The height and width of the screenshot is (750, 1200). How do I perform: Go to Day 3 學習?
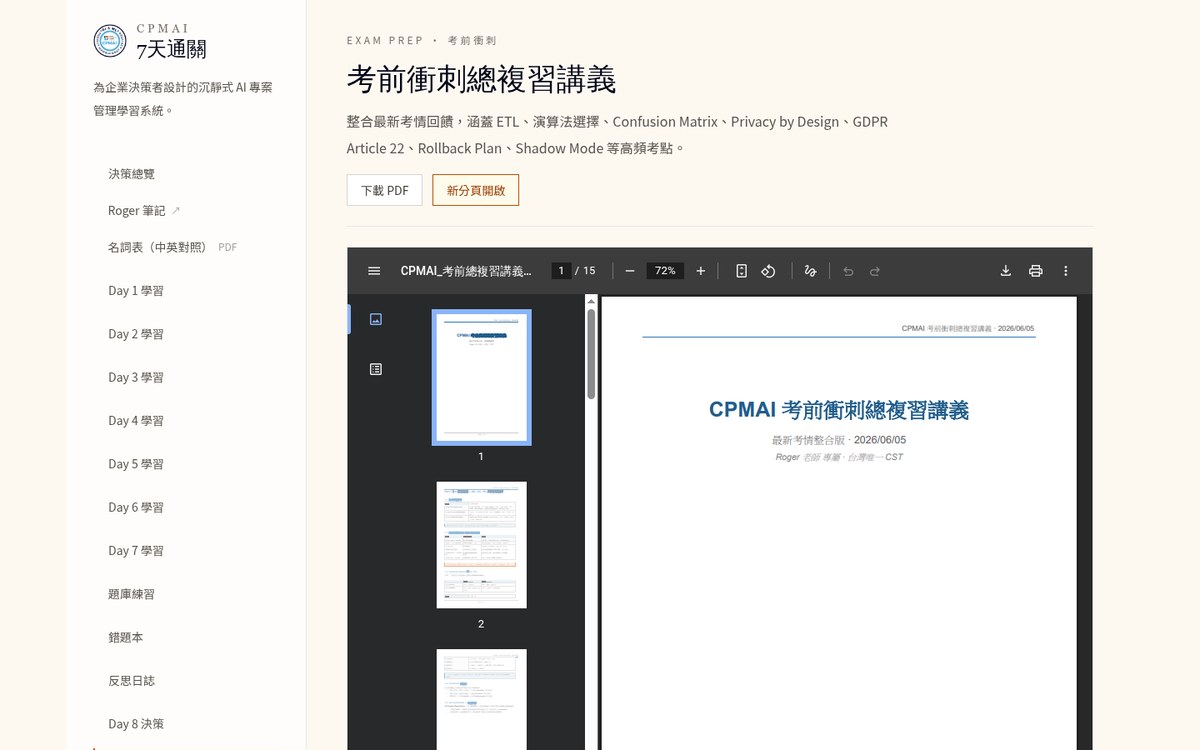[136, 377]
